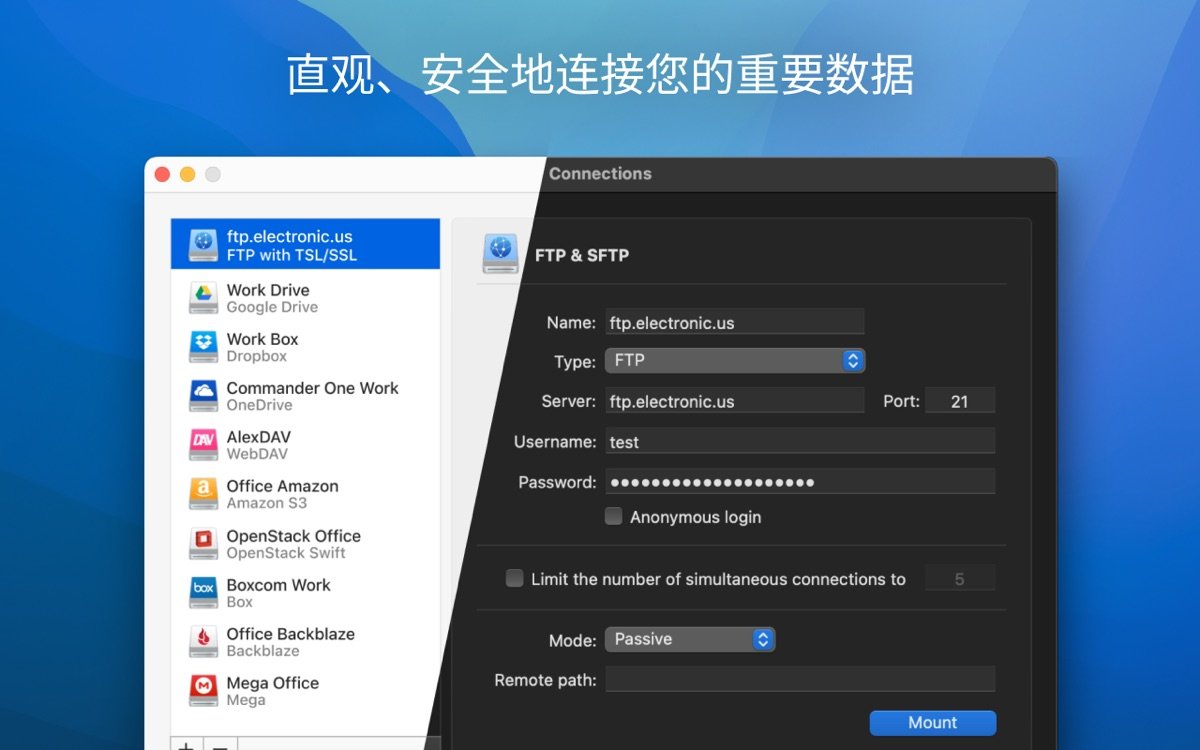Click the Mount button
Viewport: 1200px width, 750px height.
(932, 722)
